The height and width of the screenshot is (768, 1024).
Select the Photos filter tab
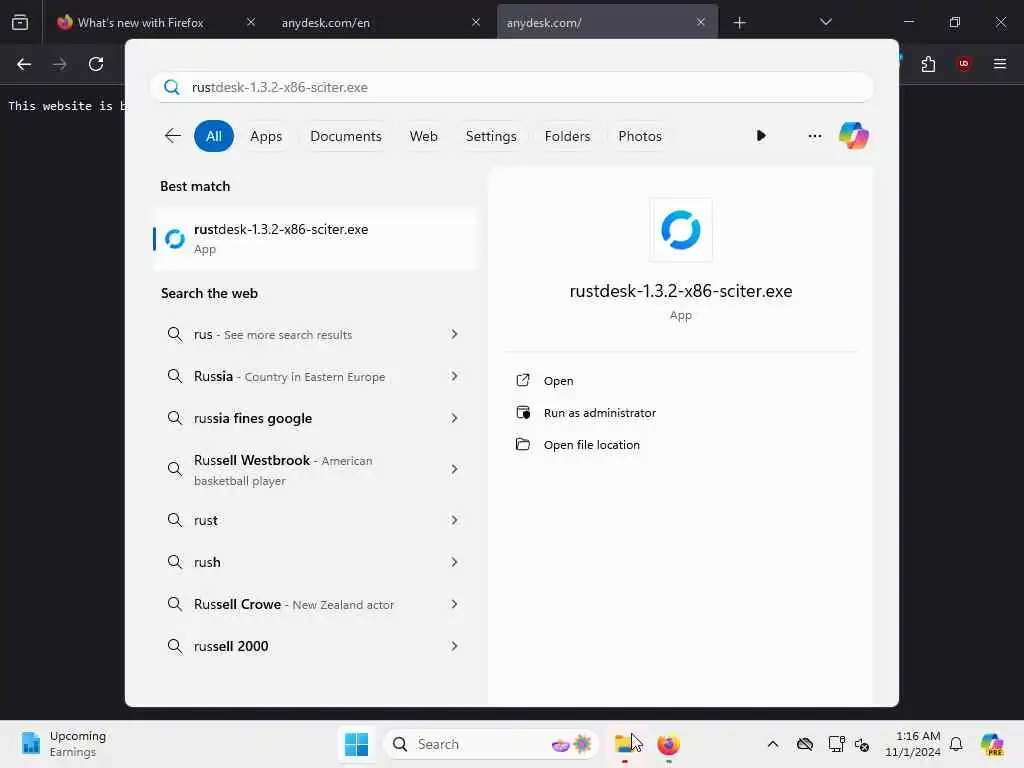640,136
